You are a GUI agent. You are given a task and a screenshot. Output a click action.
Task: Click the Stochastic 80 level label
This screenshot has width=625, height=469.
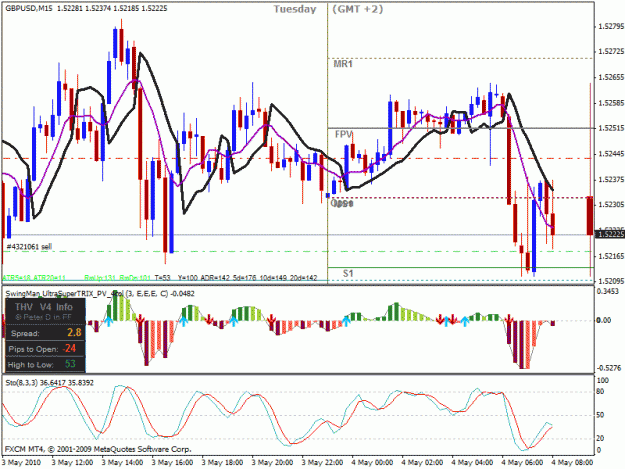point(601,392)
